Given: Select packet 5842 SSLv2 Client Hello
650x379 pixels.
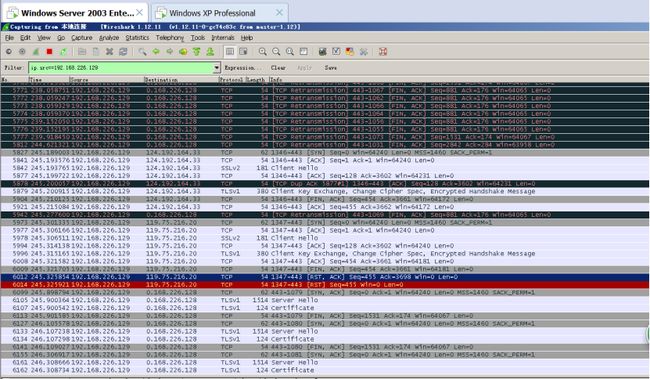Looking at the screenshot, I should point(325,168).
